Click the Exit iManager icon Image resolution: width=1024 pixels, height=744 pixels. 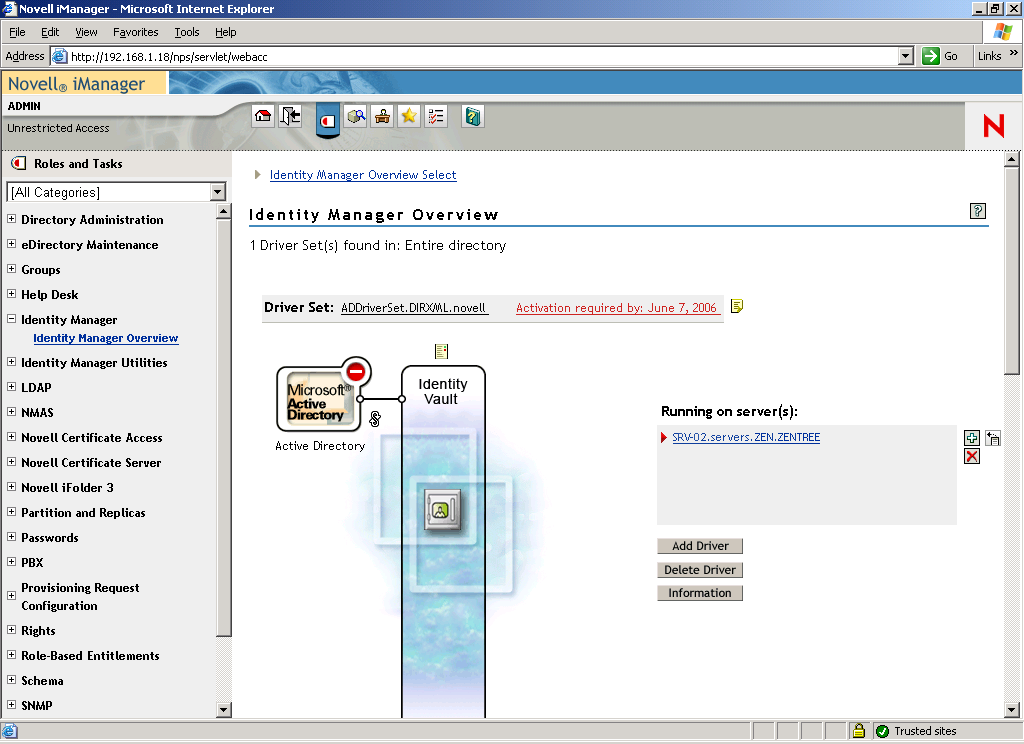point(290,116)
